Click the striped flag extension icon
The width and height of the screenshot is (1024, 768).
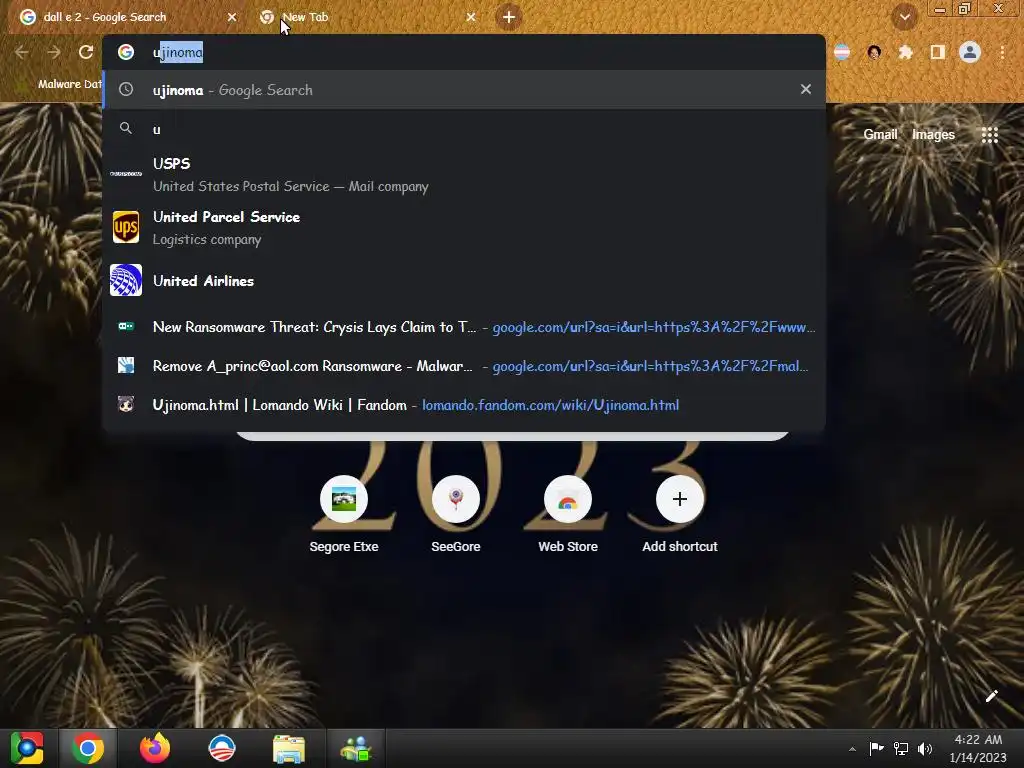point(842,52)
